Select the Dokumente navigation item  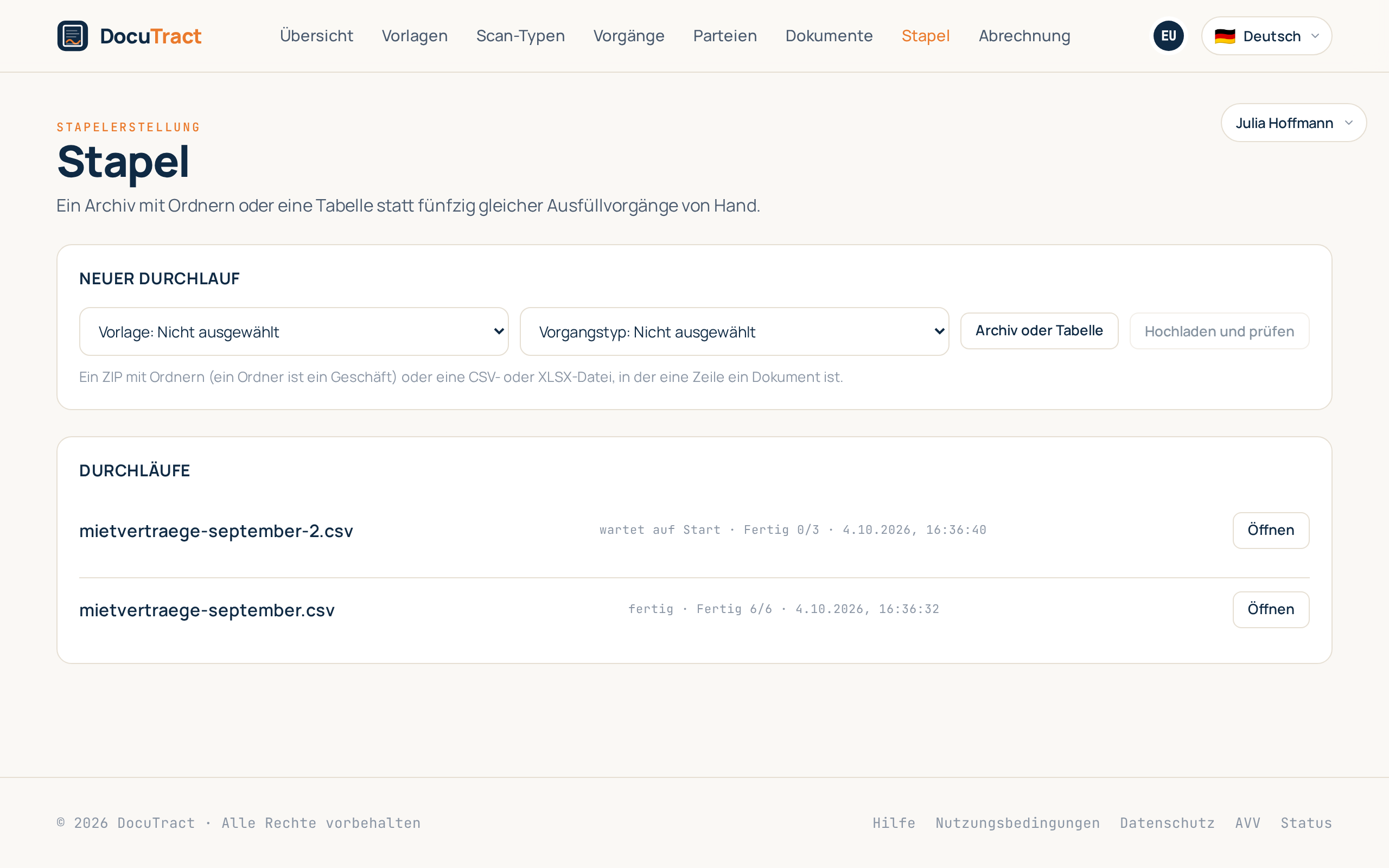(x=829, y=36)
